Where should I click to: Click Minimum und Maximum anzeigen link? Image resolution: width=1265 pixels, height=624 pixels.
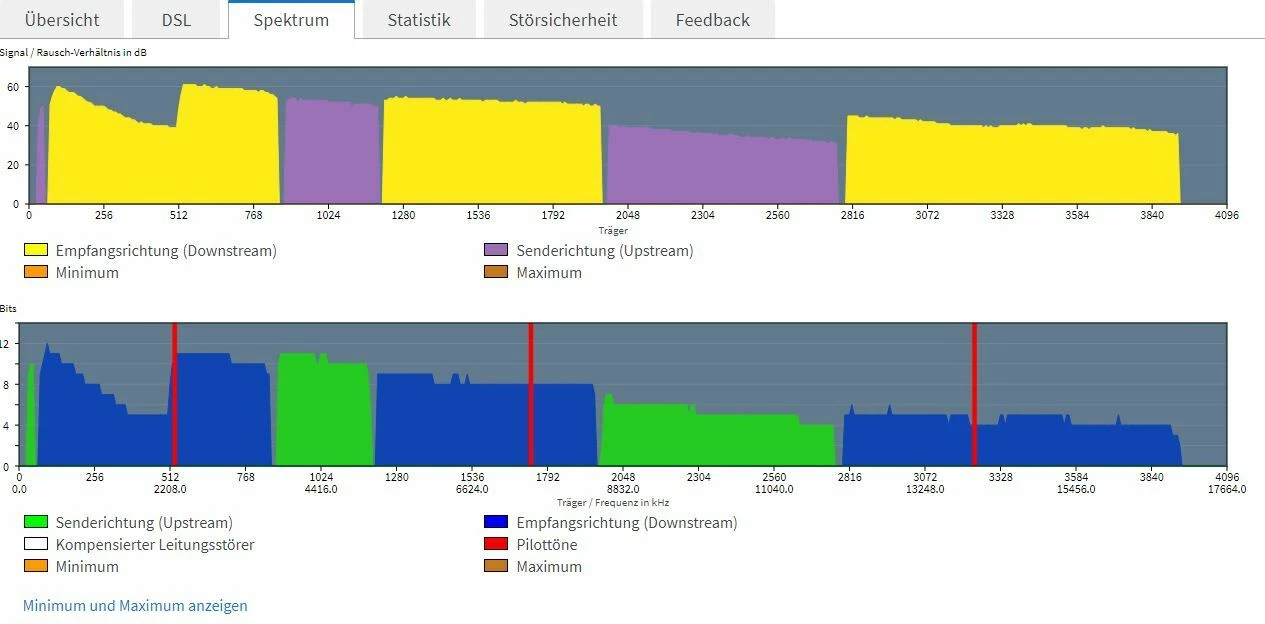pyautogui.click(x=135, y=605)
